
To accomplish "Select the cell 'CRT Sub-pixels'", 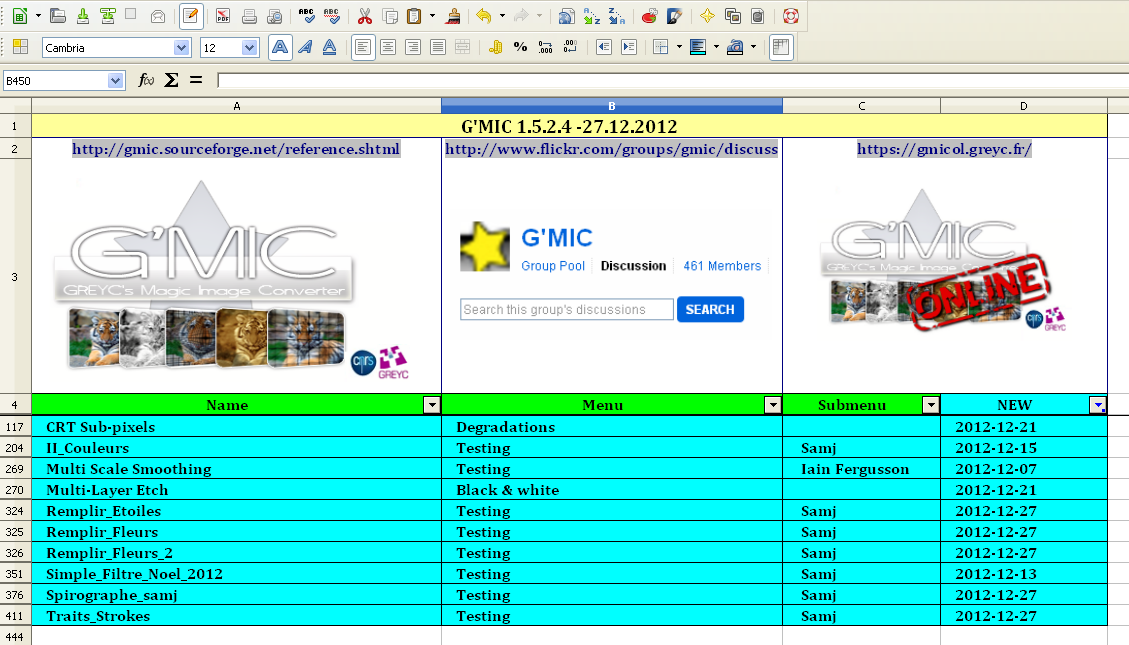I will (236, 427).
